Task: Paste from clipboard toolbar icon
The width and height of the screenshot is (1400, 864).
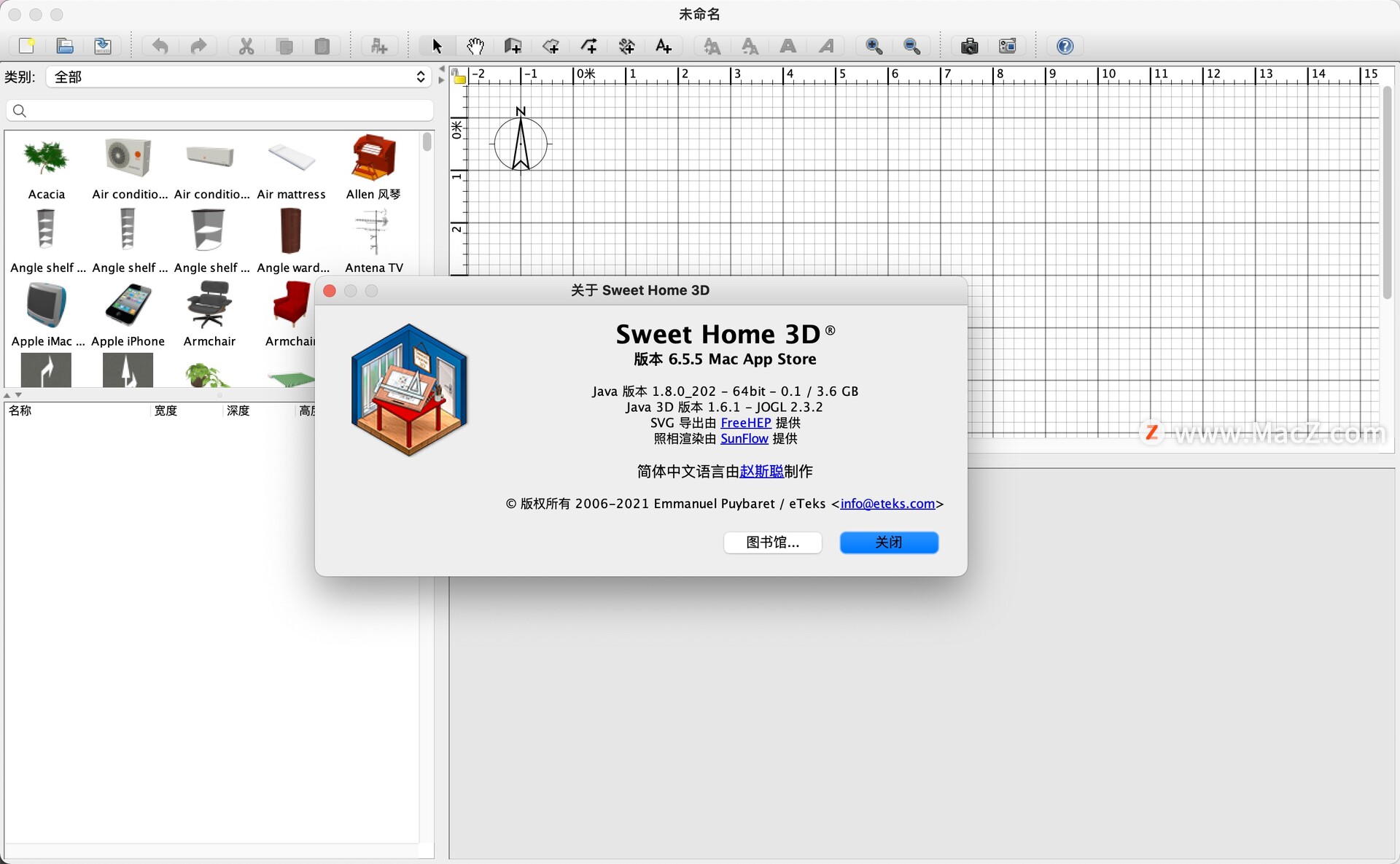Action: tap(322, 46)
